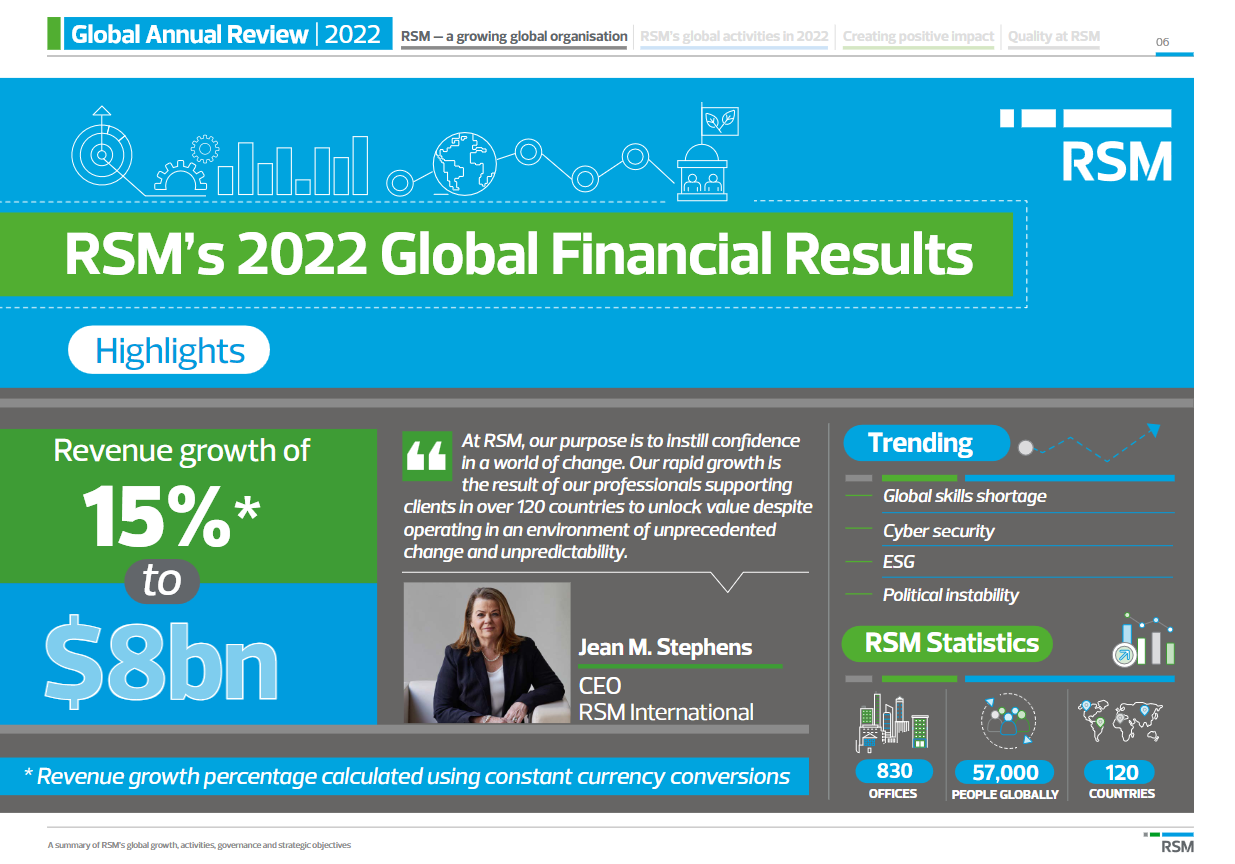Click the 120 countries badge

point(1122,772)
